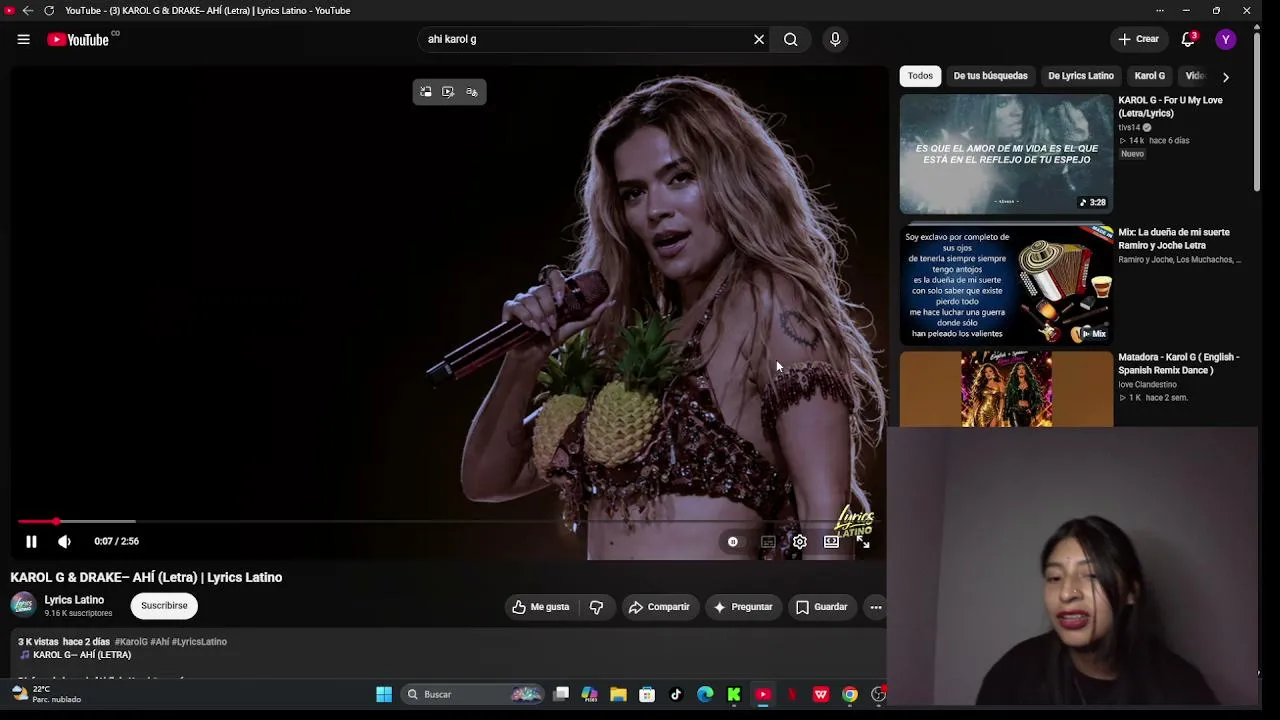Click the 'love Clandestino' channel name

tap(1147, 385)
